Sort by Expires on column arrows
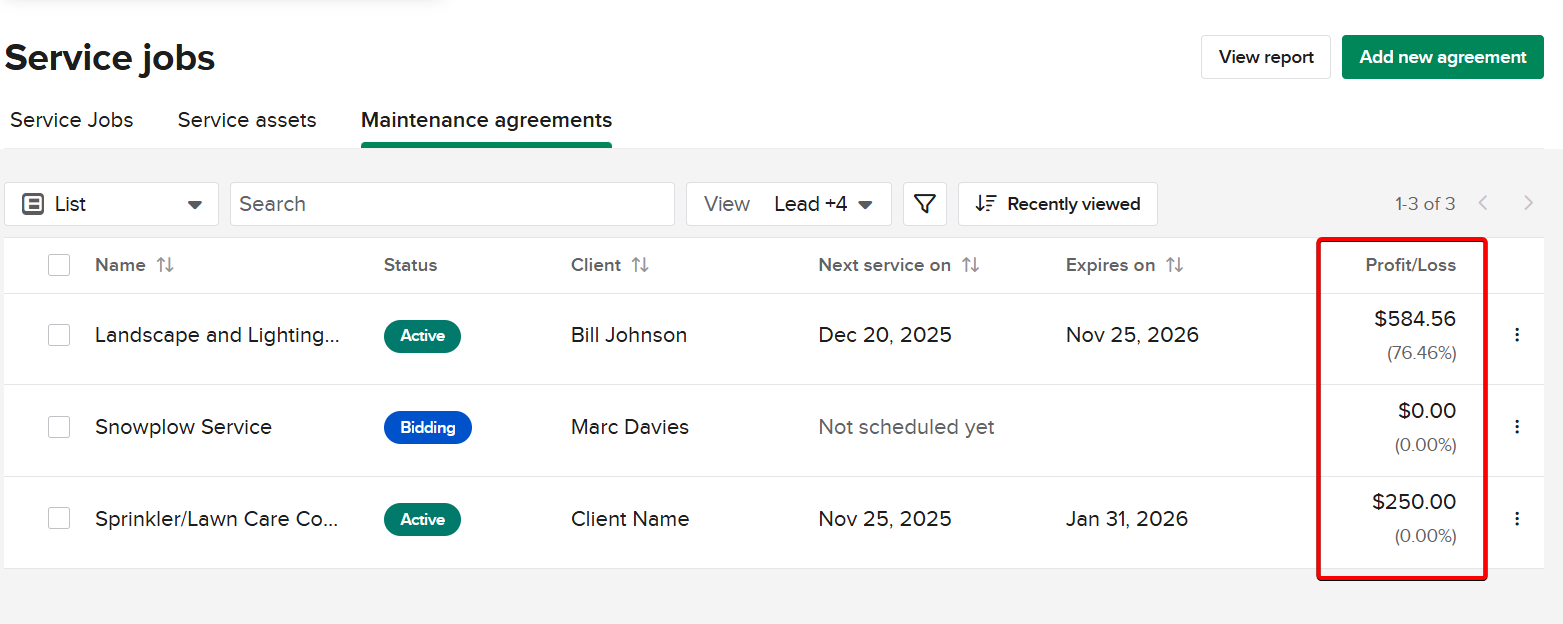 [1175, 265]
